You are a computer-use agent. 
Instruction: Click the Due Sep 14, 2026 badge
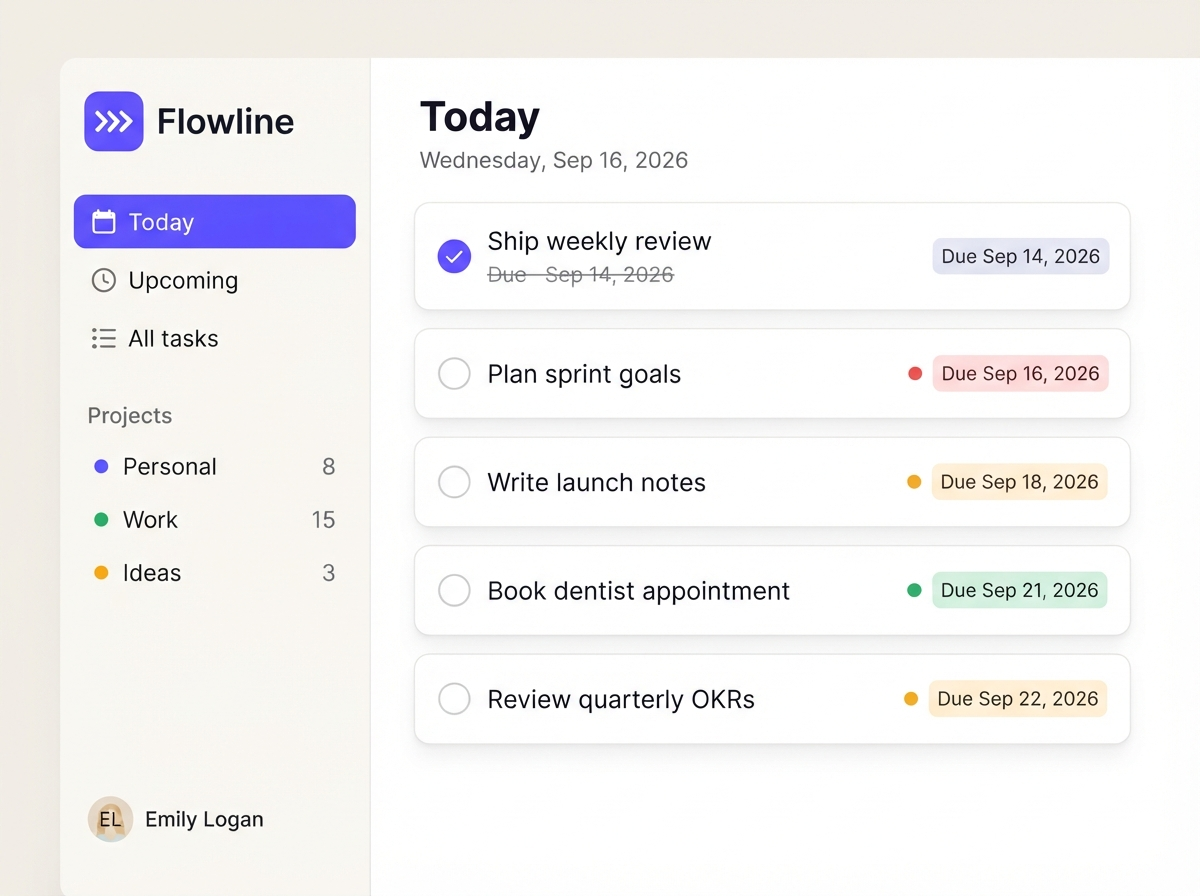point(1021,256)
